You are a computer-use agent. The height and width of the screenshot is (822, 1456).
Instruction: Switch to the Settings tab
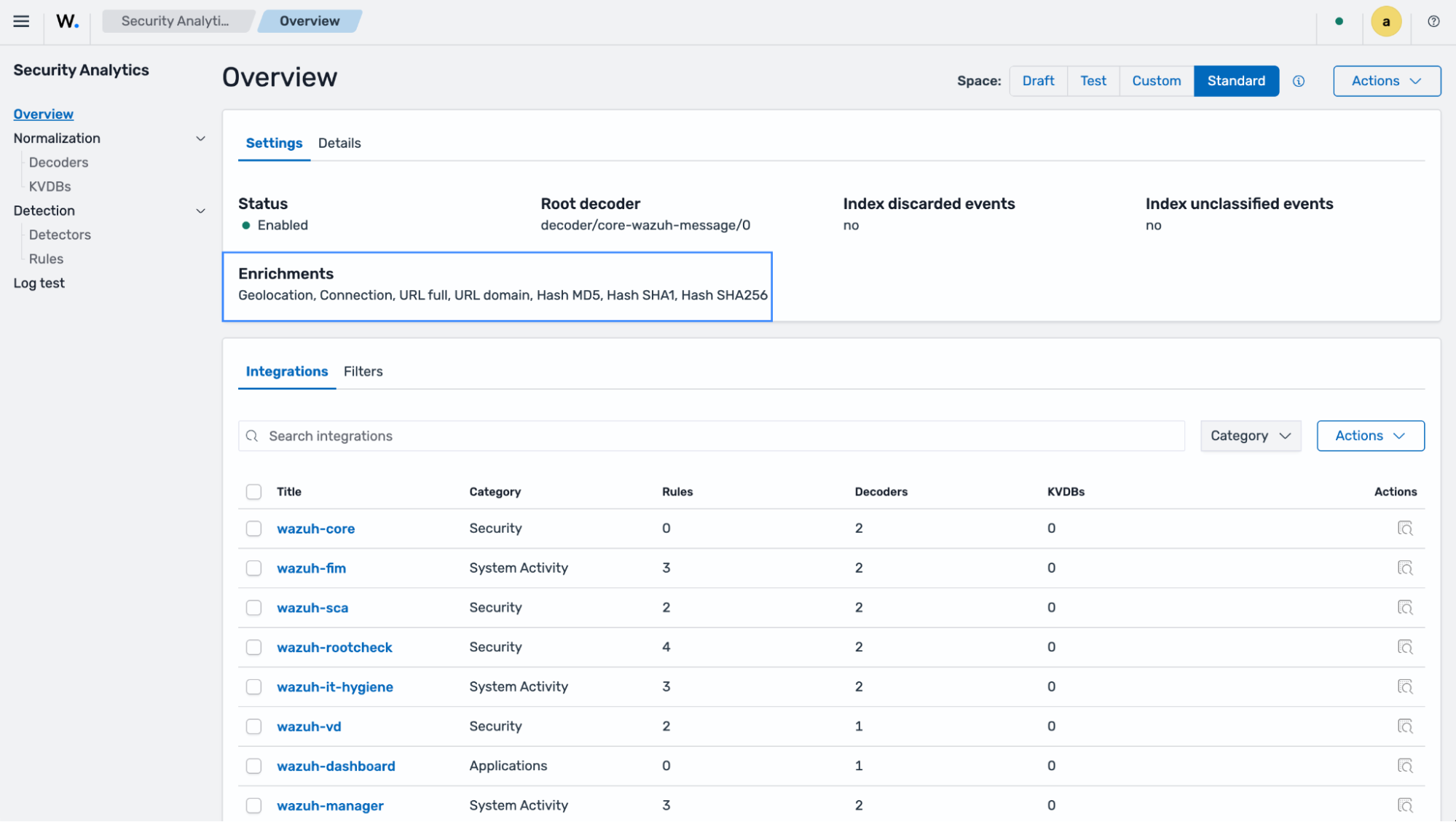[274, 143]
